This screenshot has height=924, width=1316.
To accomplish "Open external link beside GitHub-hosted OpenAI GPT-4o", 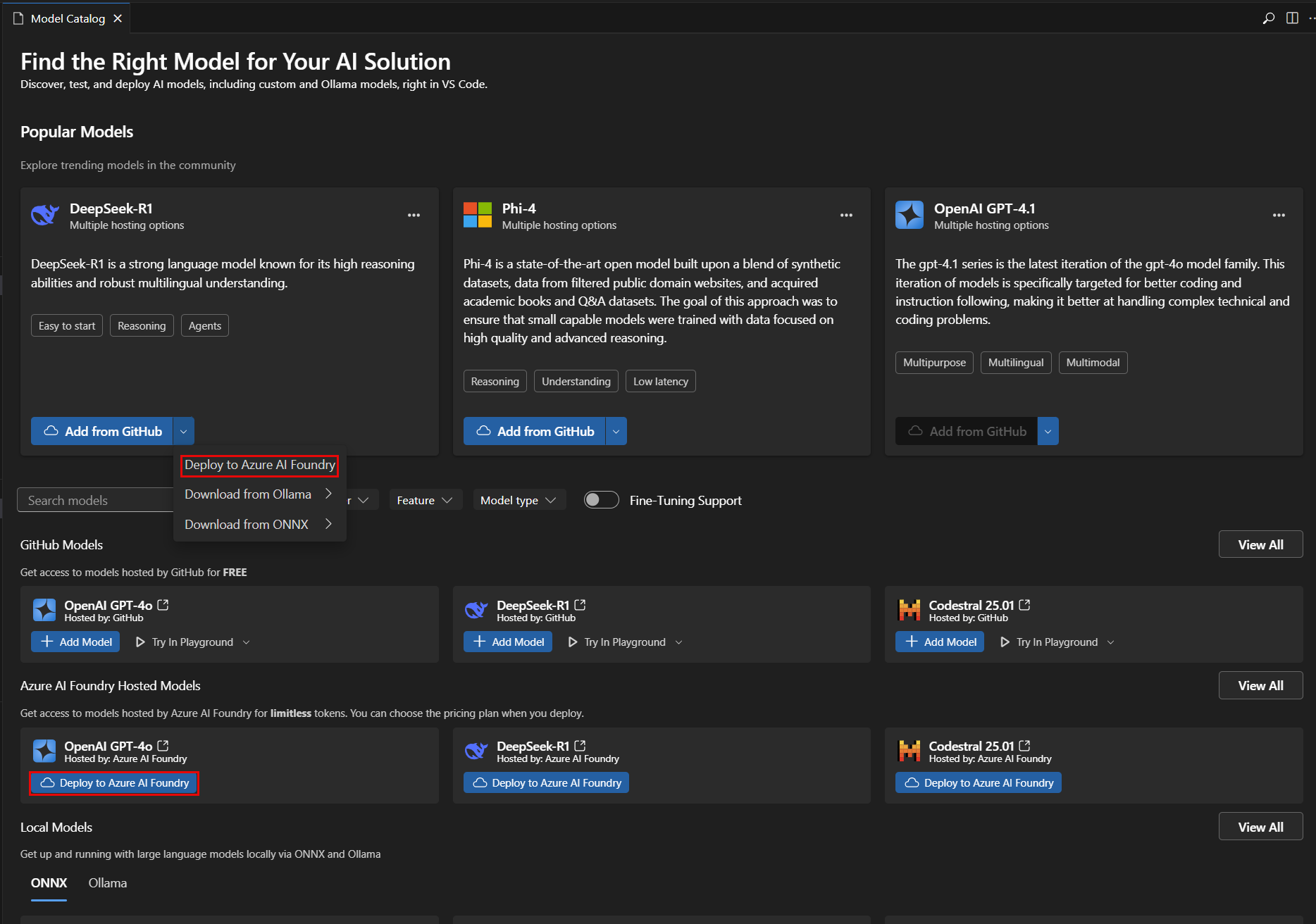I will click(x=163, y=604).
